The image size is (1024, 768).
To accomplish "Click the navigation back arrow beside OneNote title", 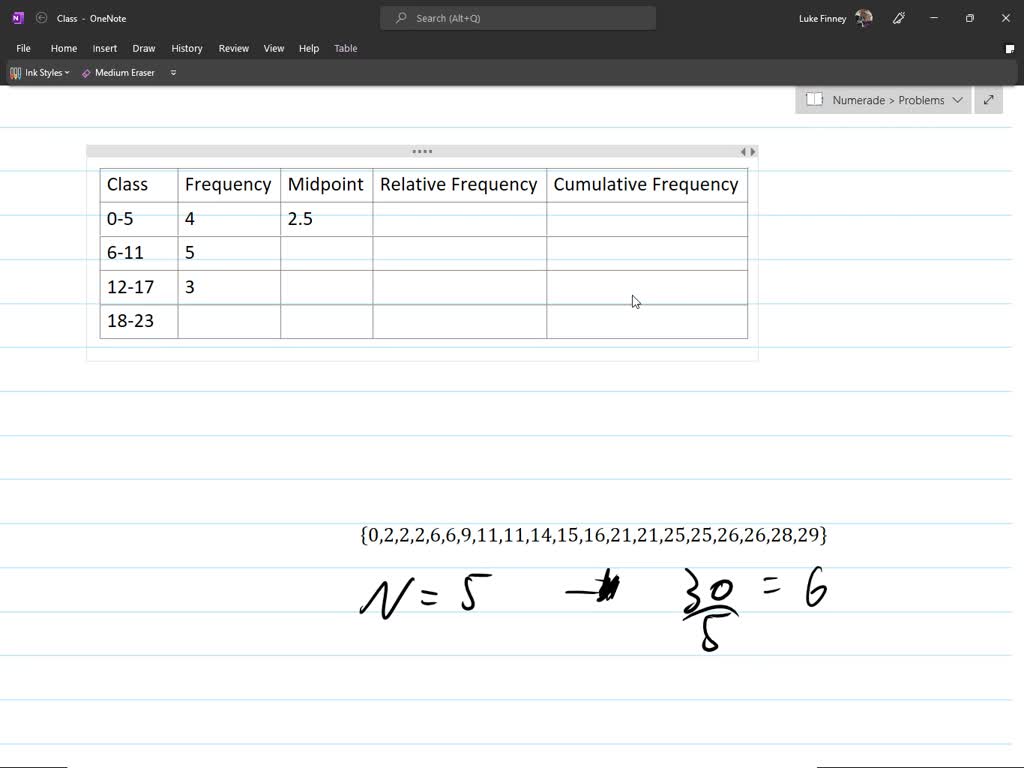I will click(x=41, y=17).
